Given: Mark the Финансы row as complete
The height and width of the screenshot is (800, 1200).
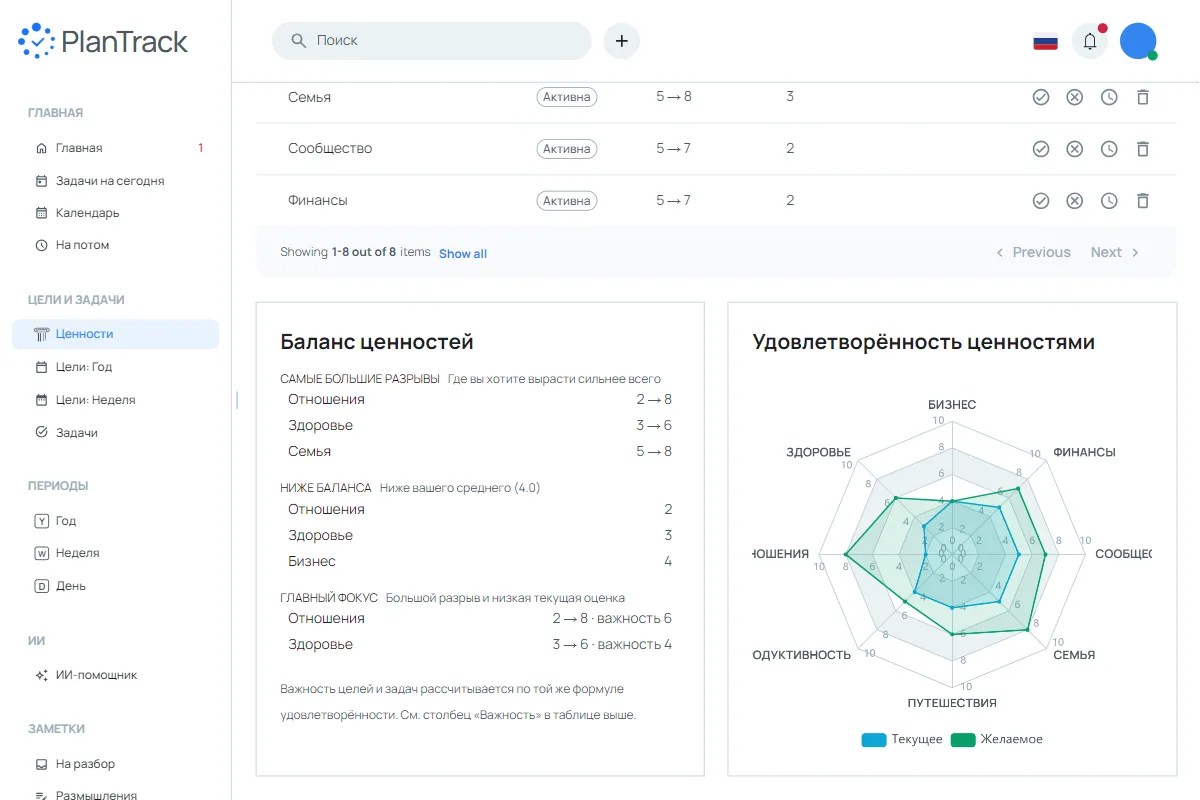Looking at the screenshot, I should (1041, 200).
